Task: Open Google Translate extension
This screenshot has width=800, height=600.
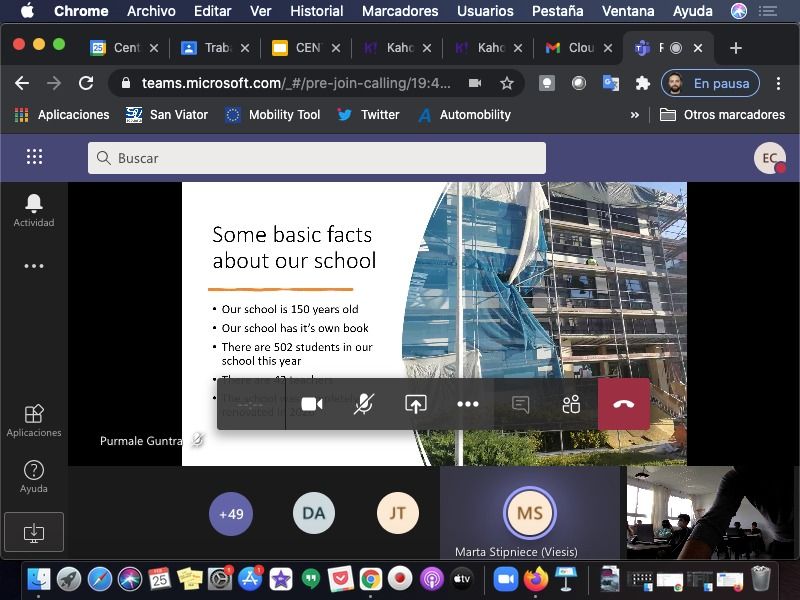Action: point(611,83)
